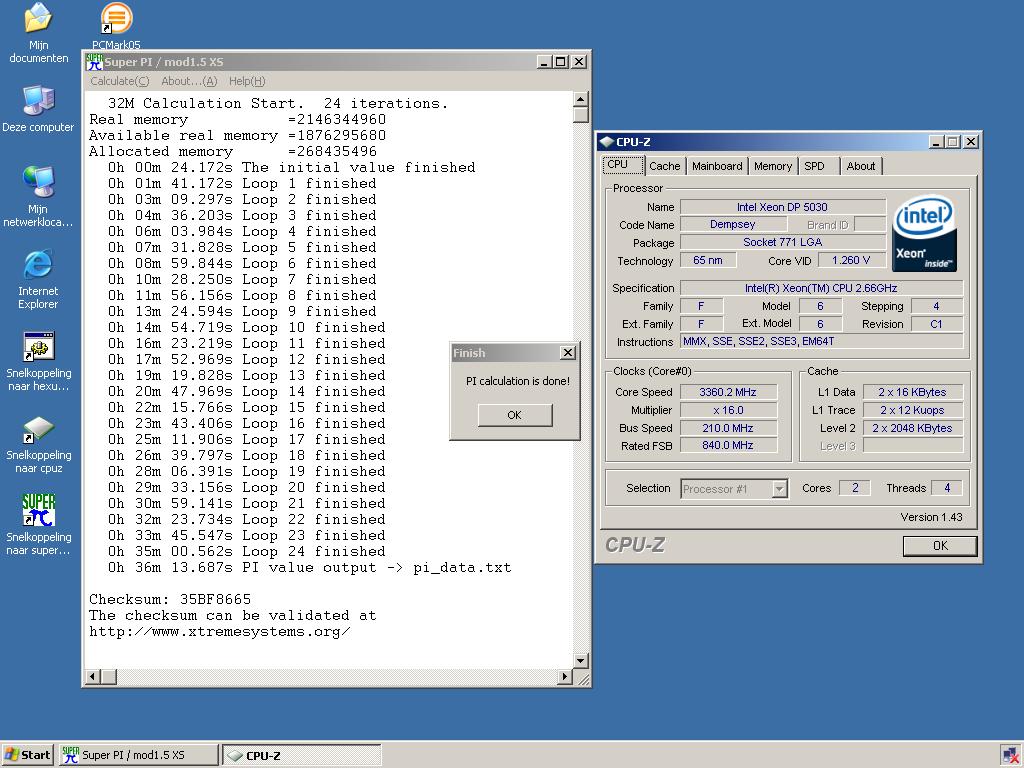Screen dimensions: 1024x768
Task: Click Super PI horizontal scrollbar left arrow
Action: 93,677
